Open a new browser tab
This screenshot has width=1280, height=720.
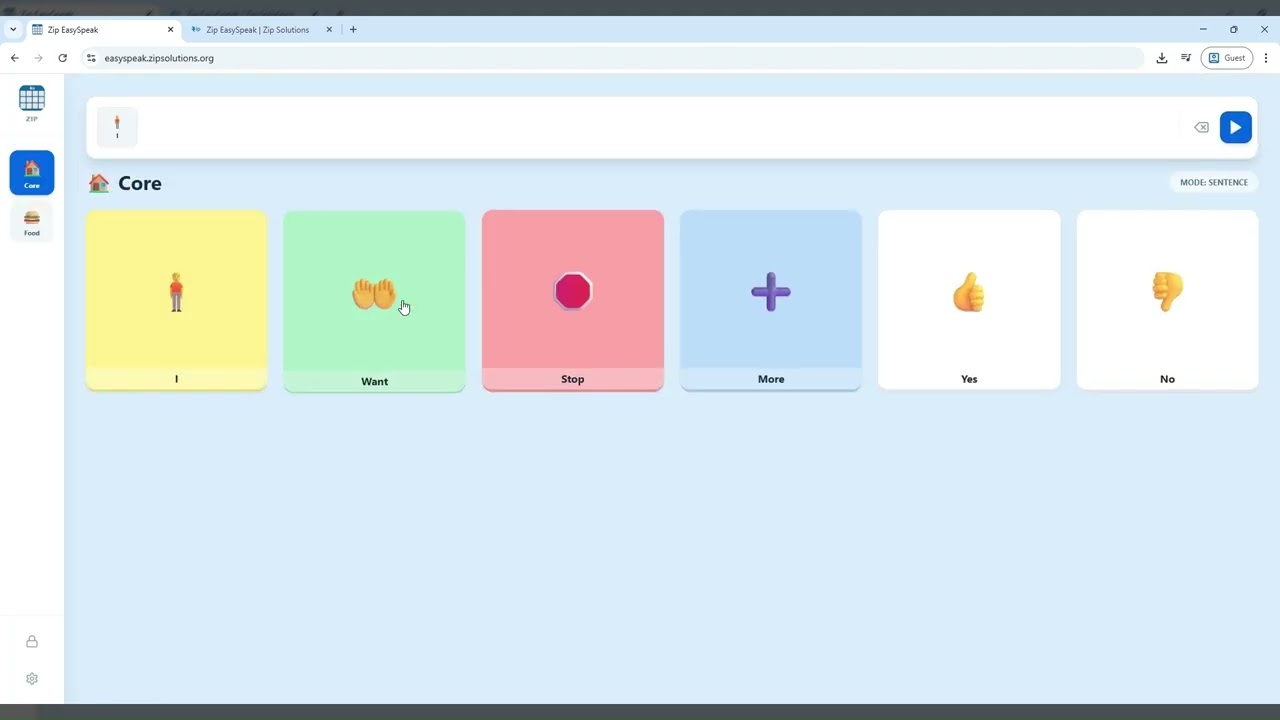pos(353,30)
